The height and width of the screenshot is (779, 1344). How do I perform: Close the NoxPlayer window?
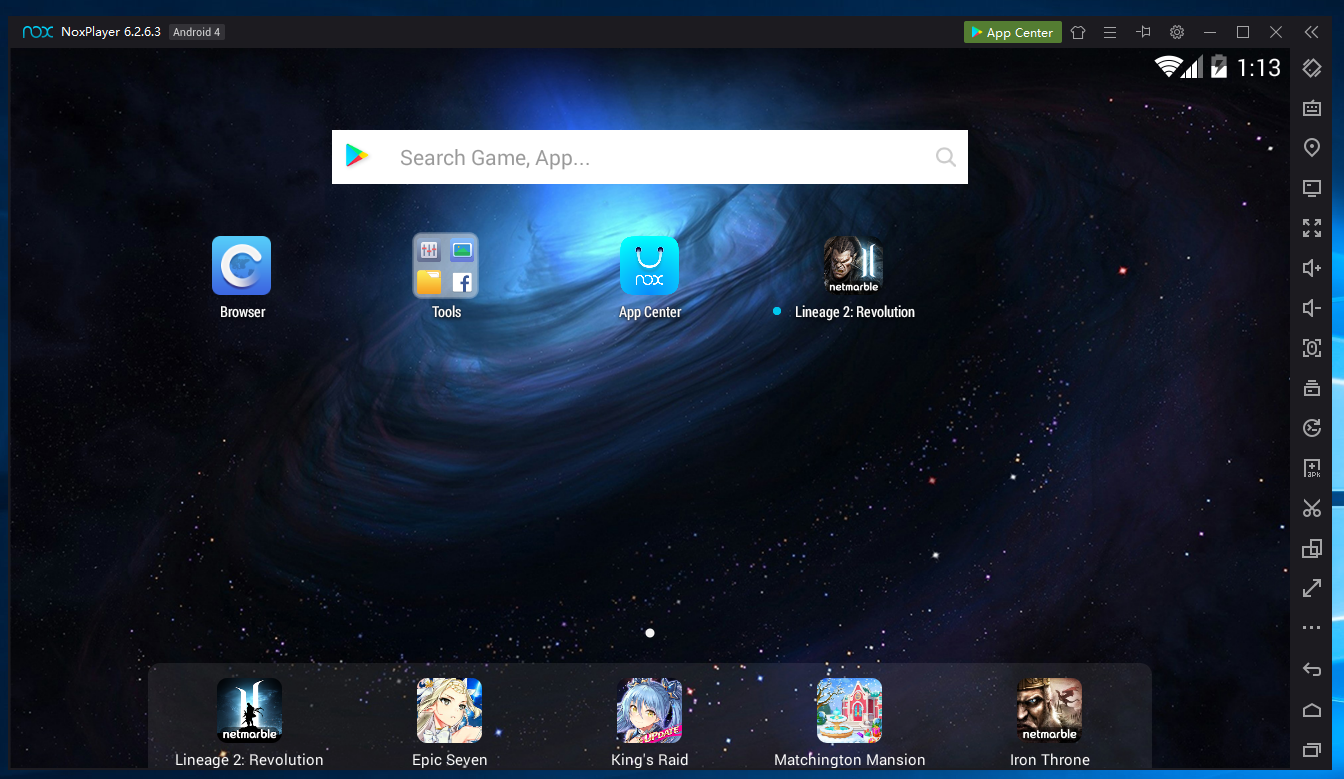(1276, 32)
